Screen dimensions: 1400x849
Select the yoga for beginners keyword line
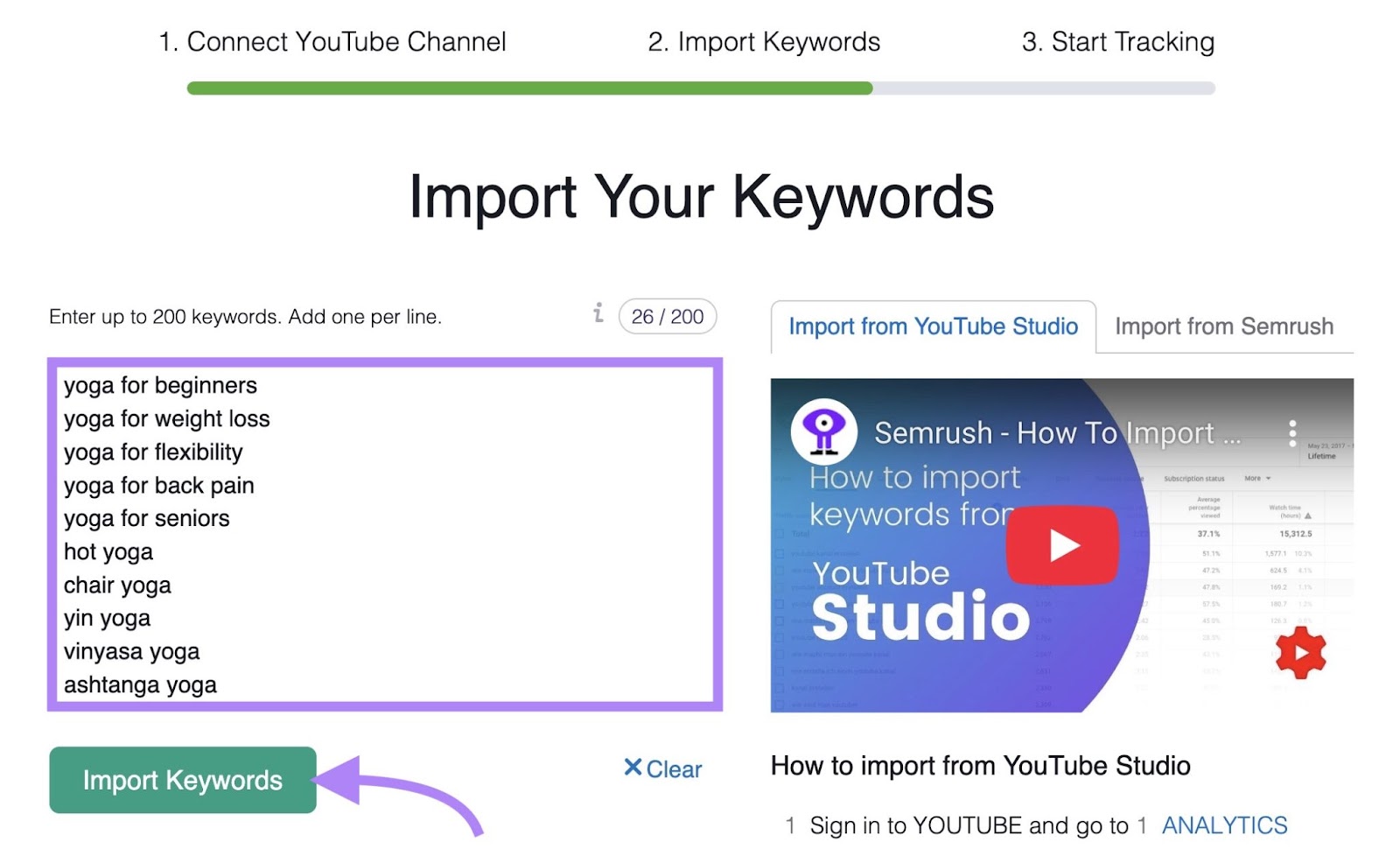click(x=160, y=384)
